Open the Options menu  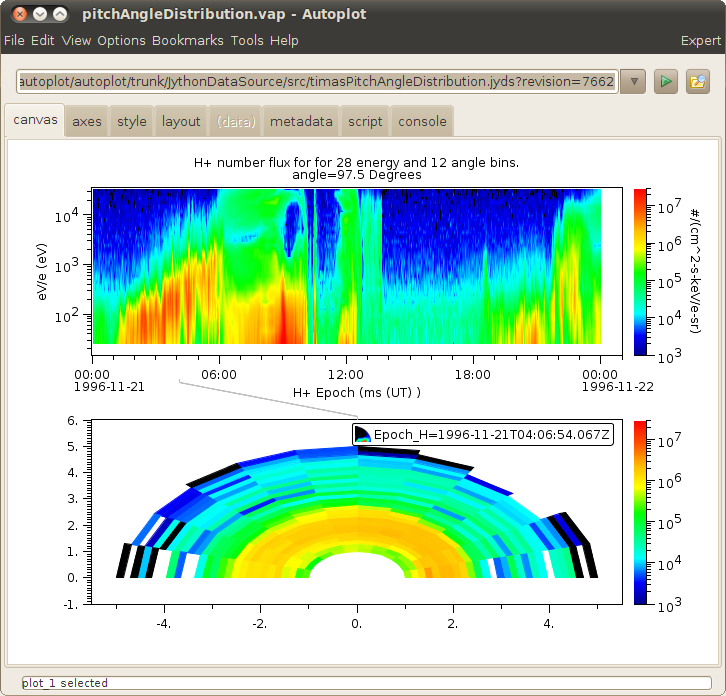(x=121, y=40)
